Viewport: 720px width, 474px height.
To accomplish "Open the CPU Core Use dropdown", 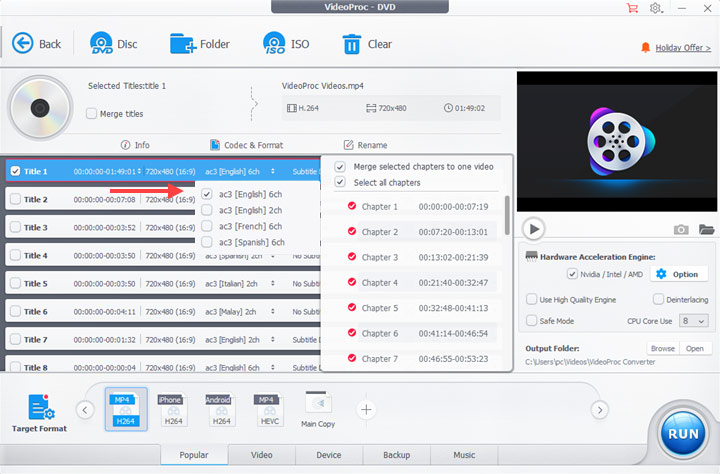I will 693,321.
